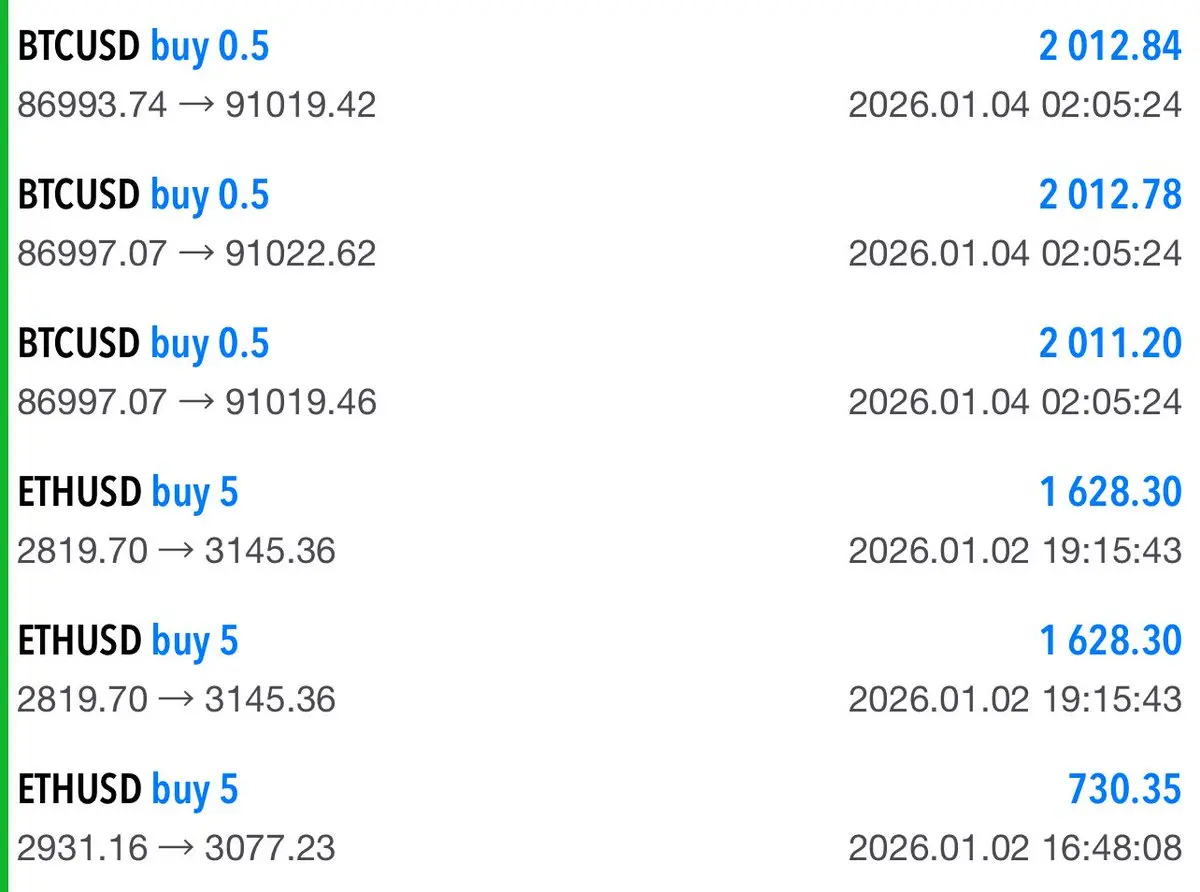
Task: Tap the BTCUSD label above 86997.07 → 91022.62
Action: click(x=78, y=195)
